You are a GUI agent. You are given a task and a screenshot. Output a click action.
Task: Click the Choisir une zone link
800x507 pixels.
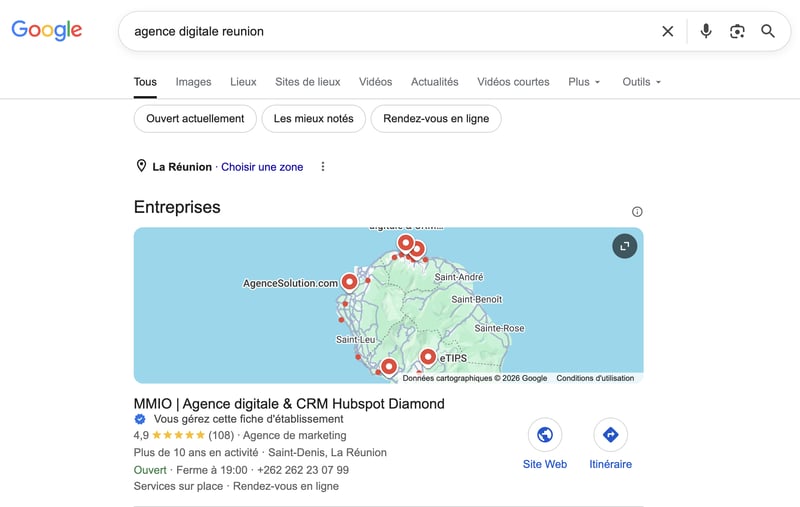[262, 167]
